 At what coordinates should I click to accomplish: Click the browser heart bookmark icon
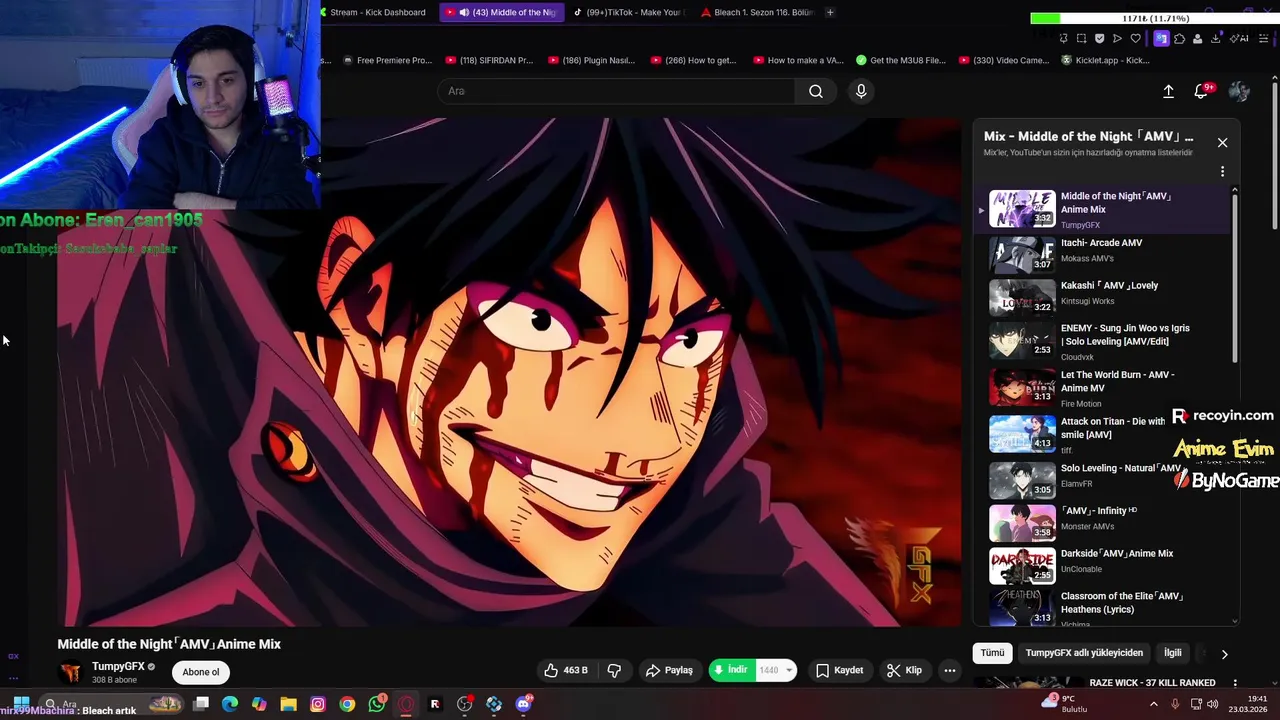coord(1135,38)
